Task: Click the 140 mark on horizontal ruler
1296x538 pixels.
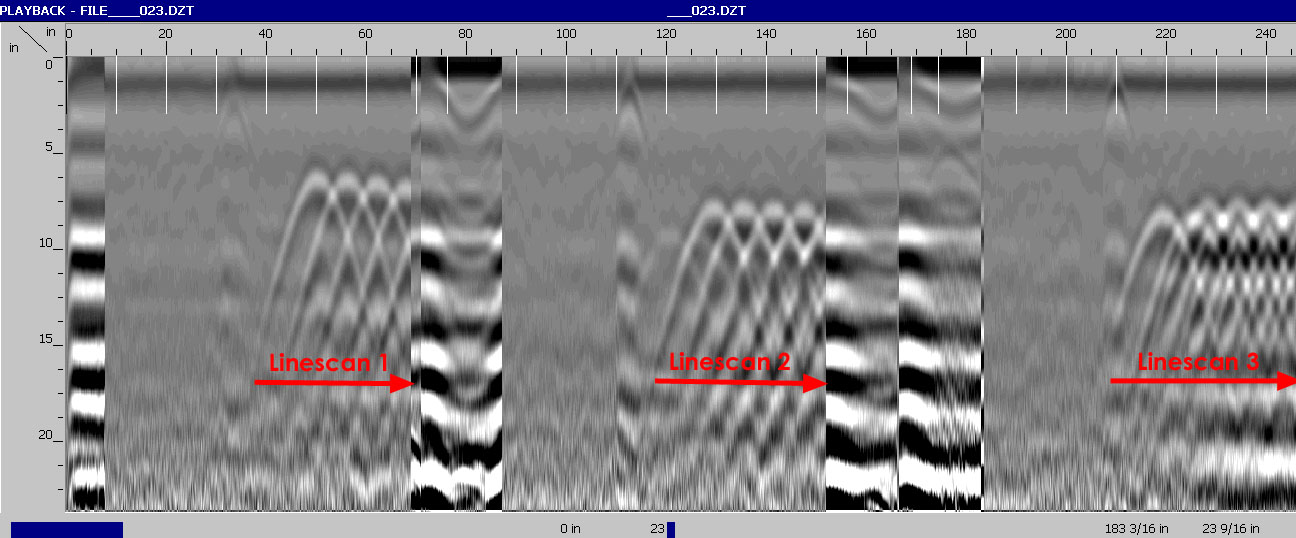Action: point(766,34)
